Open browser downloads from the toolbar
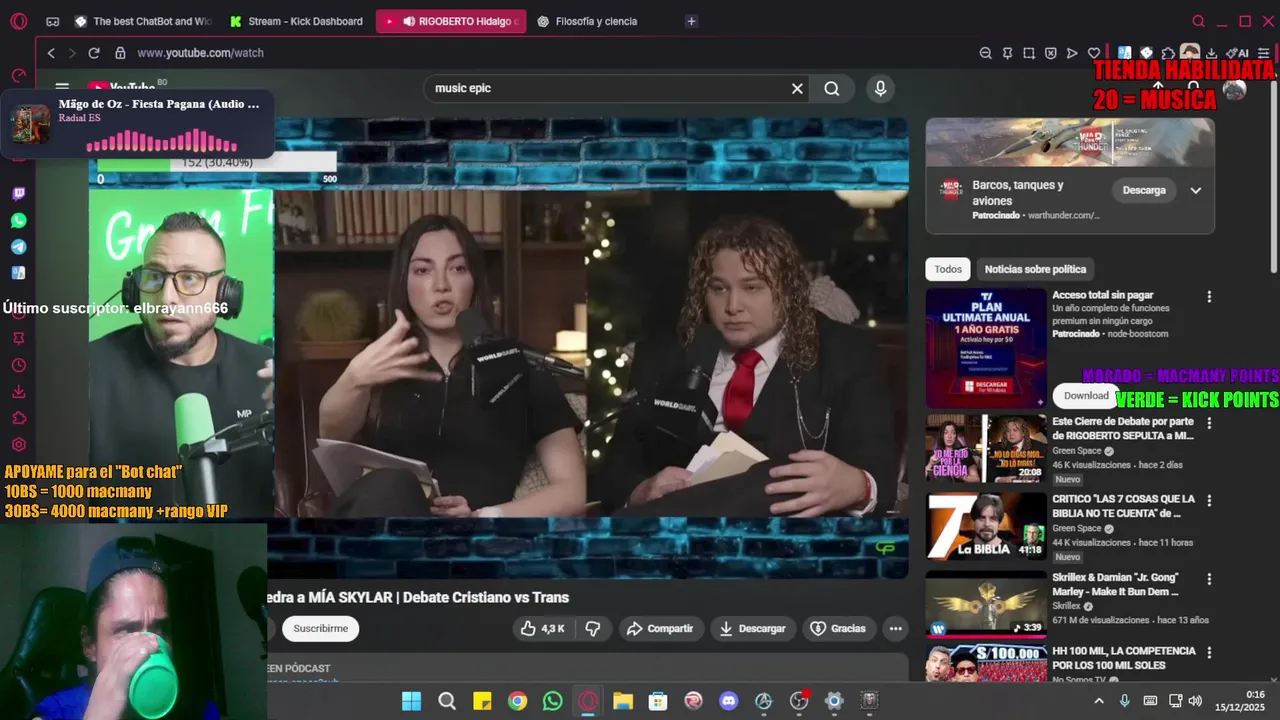 1212,53
